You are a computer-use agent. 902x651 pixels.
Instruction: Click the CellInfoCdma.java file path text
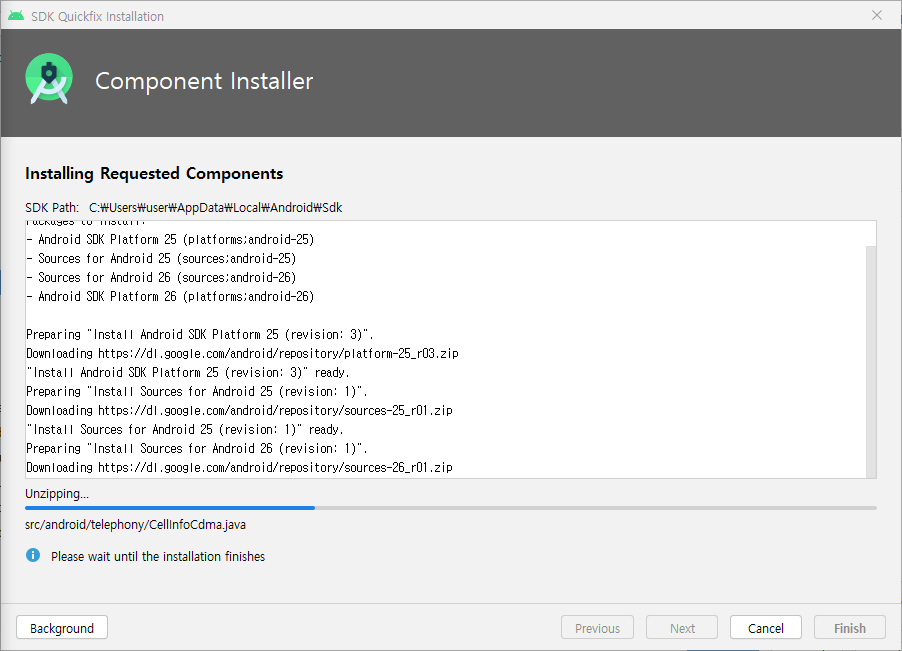tap(135, 524)
